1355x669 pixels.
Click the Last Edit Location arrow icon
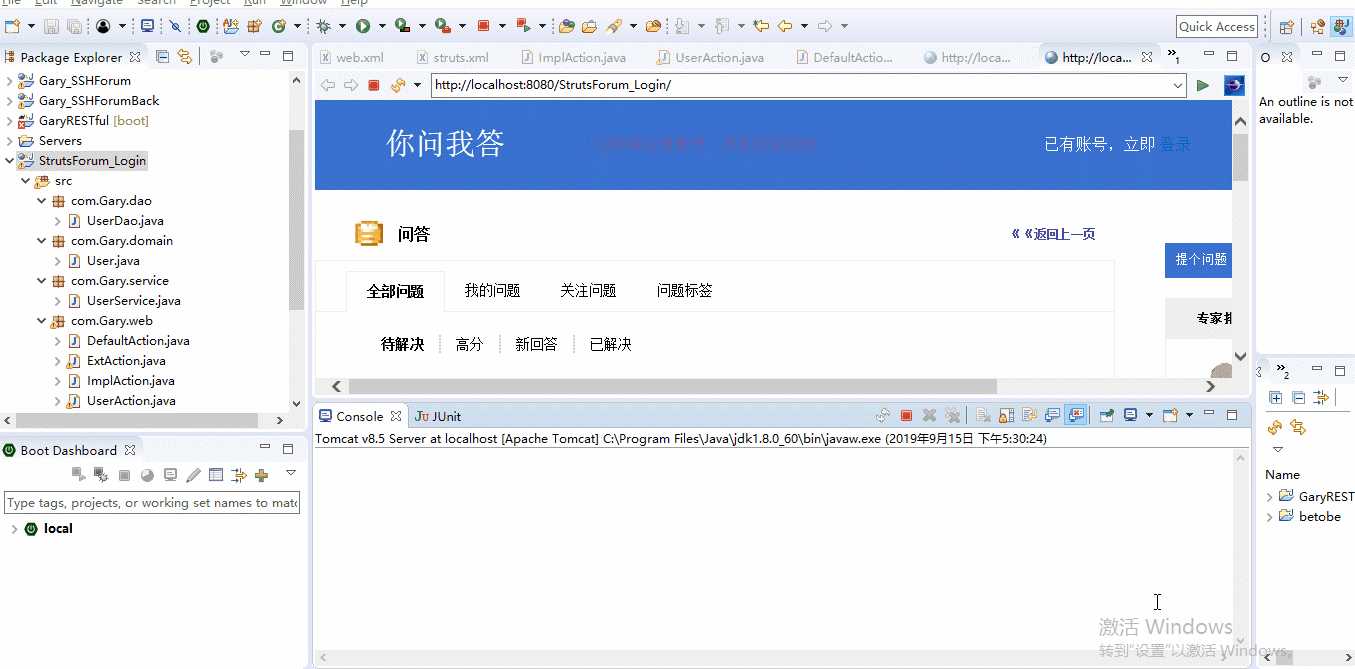coord(761,26)
